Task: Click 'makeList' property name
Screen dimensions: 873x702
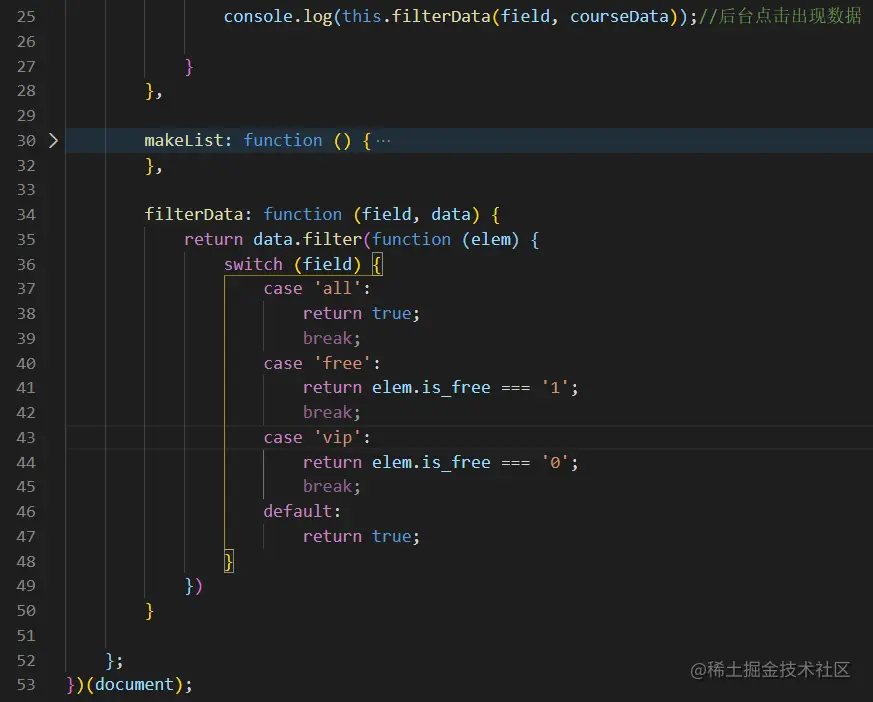Action: 184,140
